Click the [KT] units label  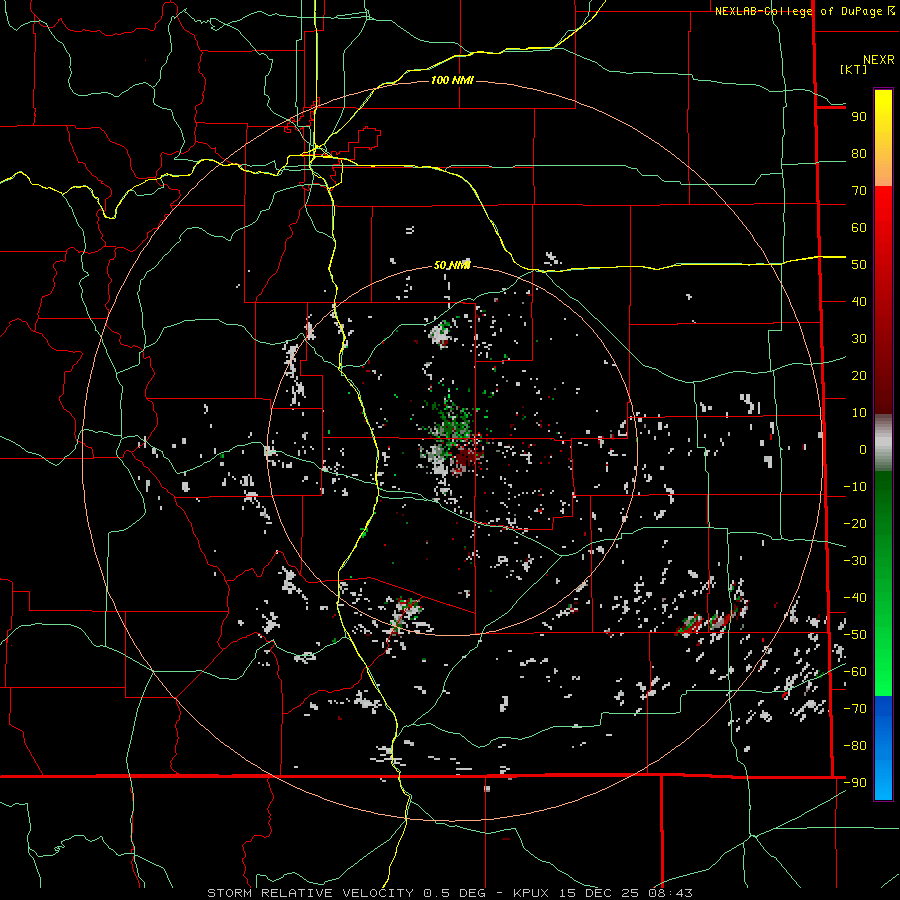click(854, 69)
